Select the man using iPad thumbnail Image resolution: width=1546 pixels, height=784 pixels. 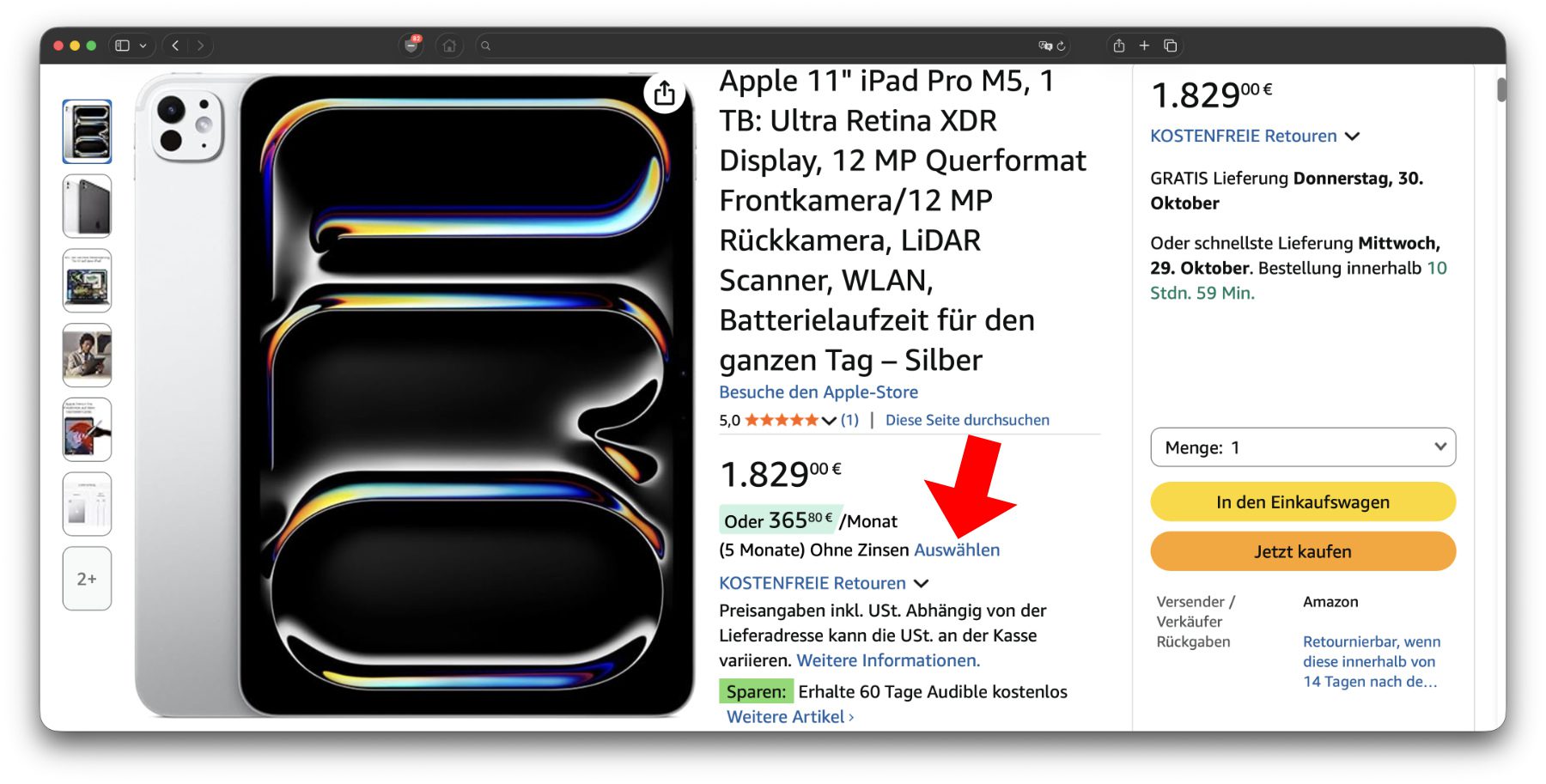click(87, 355)
